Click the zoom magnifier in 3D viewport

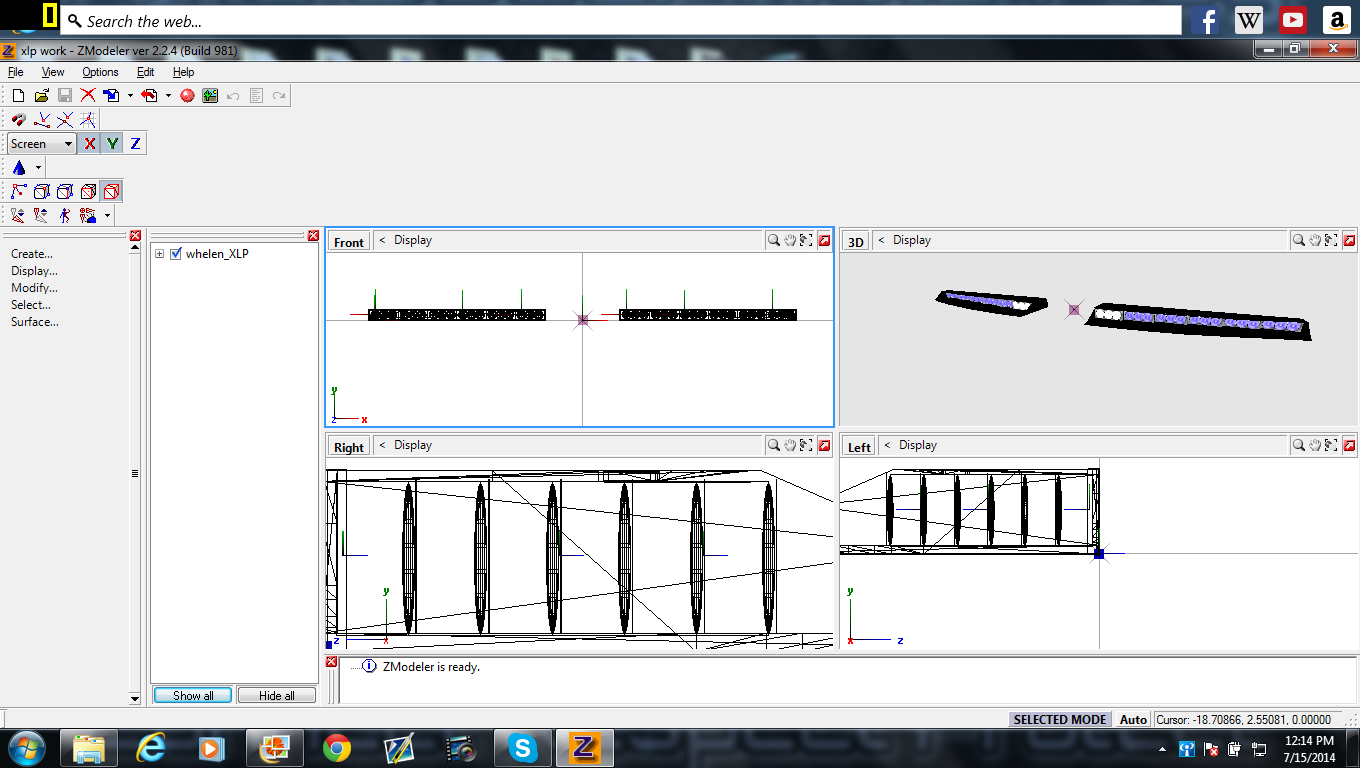[1297, 240]
